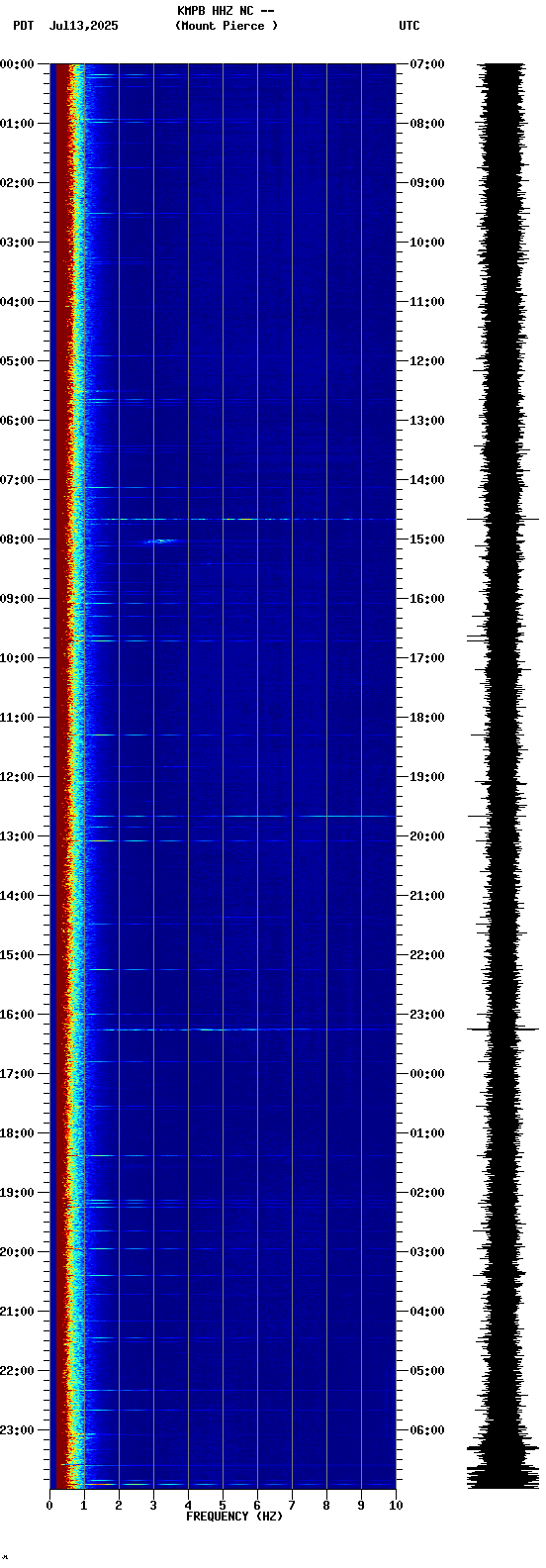Click the UTC timezone label
The height and width of the screenshot is (1568, 546).
point(409,26)
